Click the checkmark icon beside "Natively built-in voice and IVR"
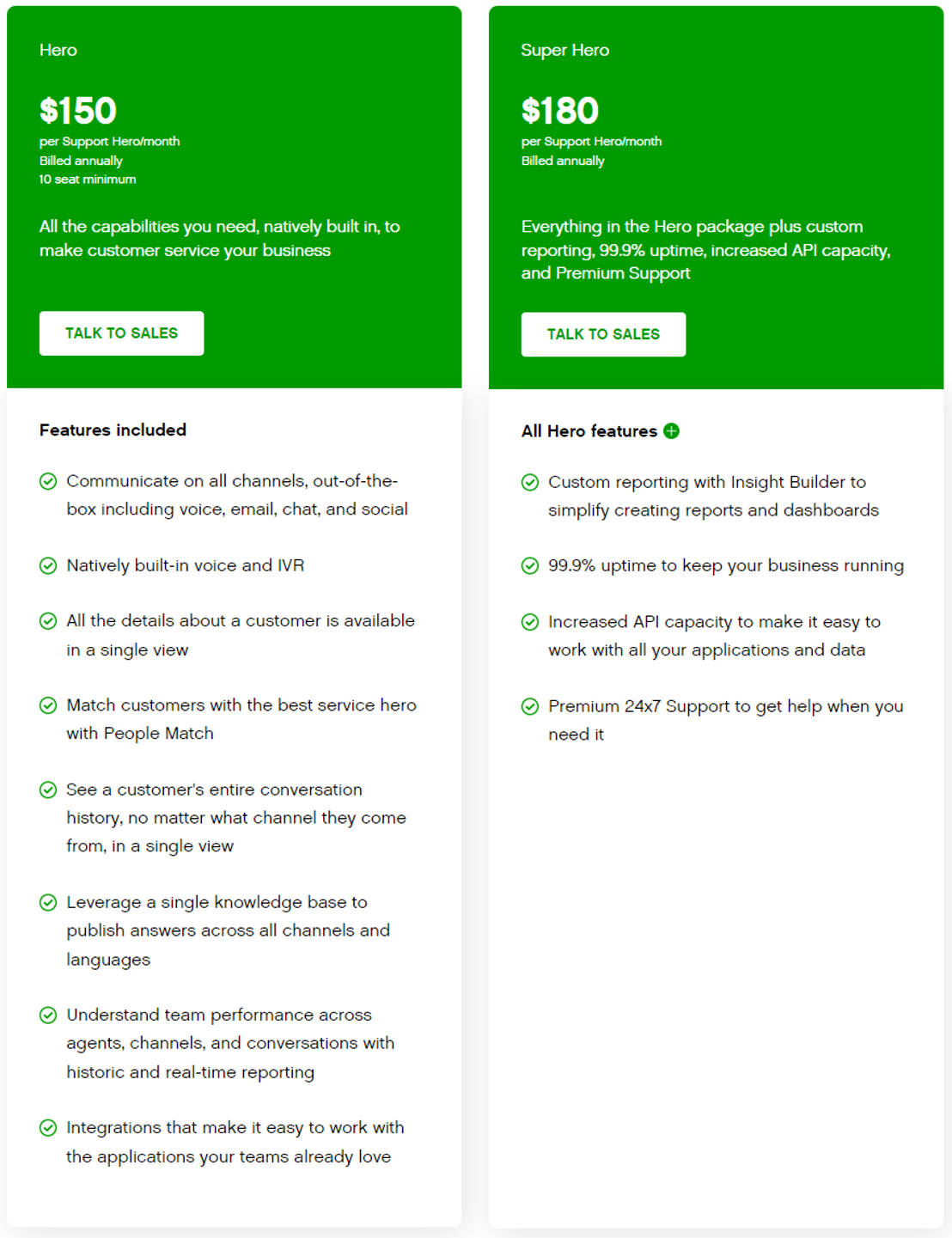Viewport: 952px width, 1238px height. pyautogui.click(x=47, y=565)
